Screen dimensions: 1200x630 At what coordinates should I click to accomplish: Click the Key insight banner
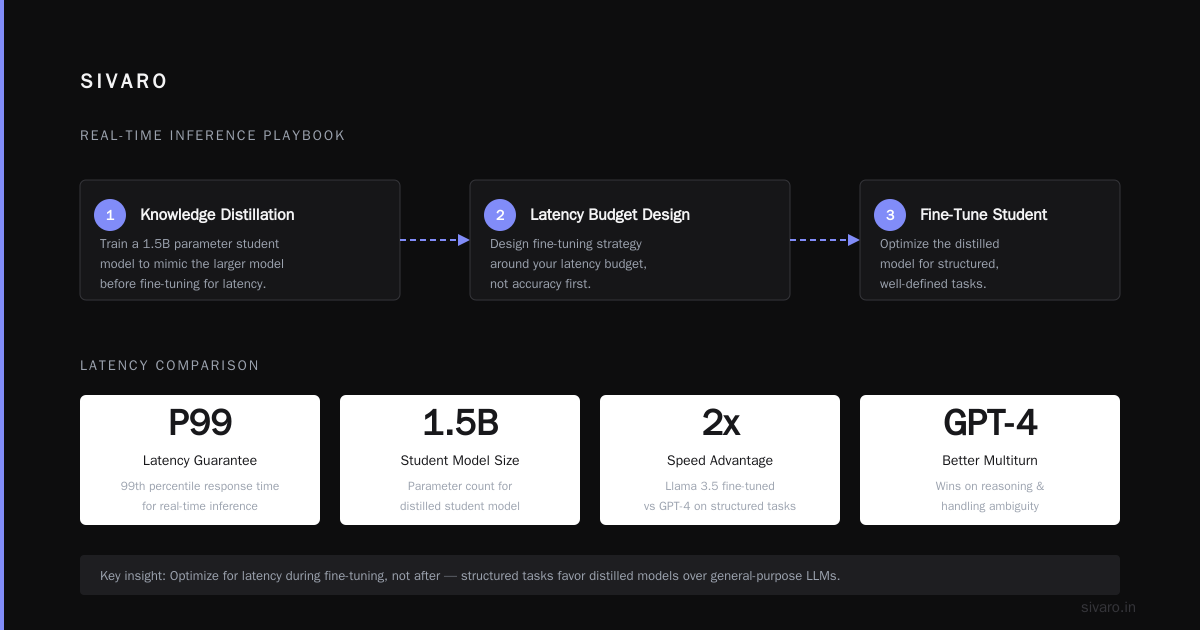tap(600, 575)
